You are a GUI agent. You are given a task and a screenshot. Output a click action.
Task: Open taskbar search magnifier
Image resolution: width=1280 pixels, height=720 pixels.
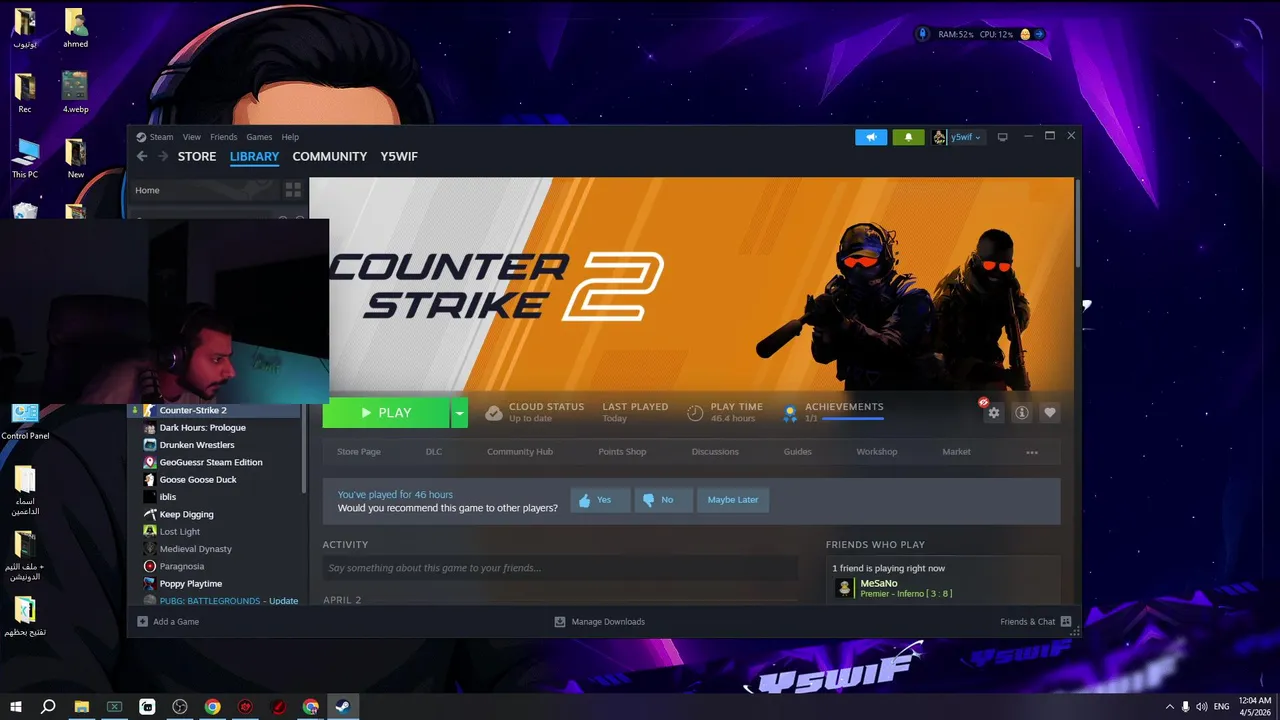pos(48,706)
